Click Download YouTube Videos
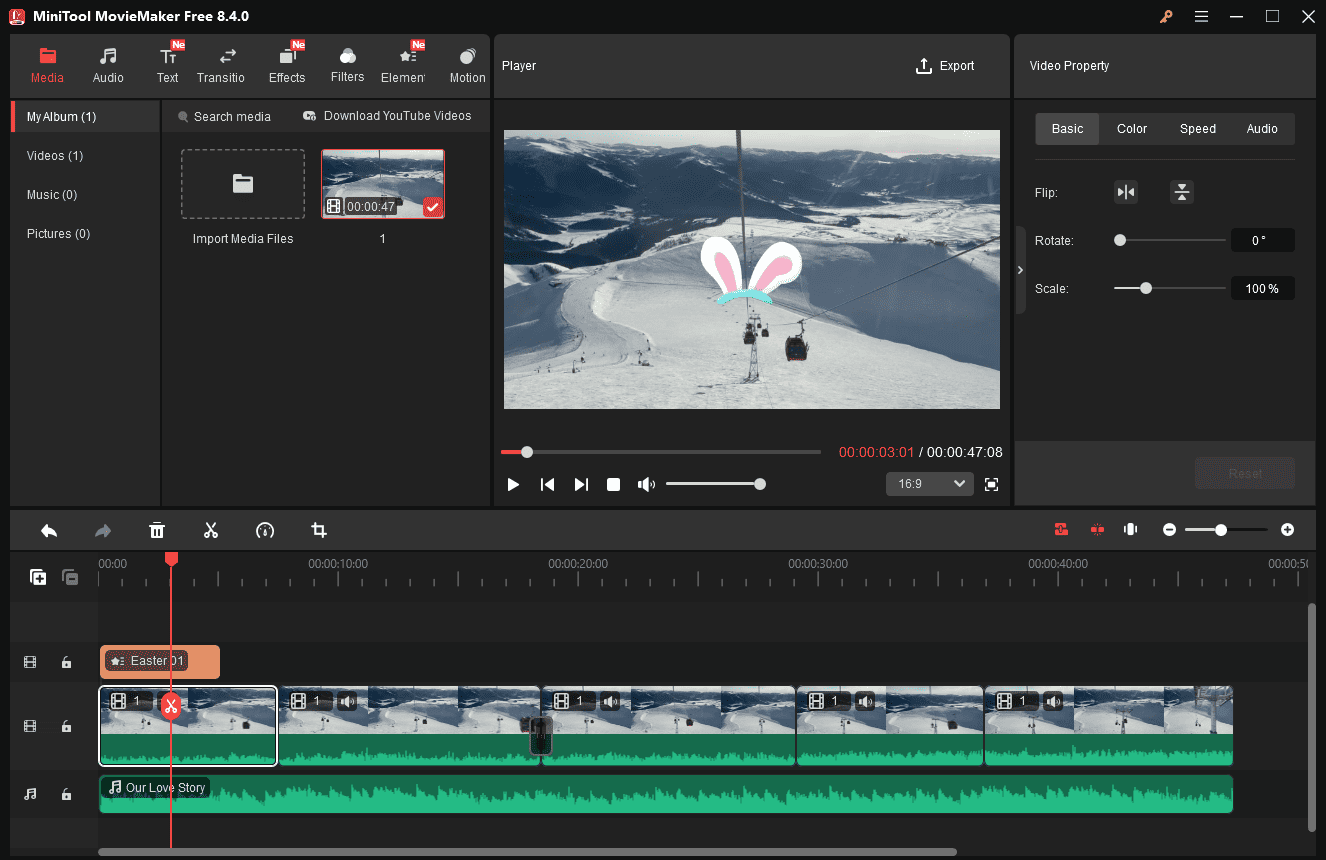Screen dimensions: 1326x860 point(387,116)
